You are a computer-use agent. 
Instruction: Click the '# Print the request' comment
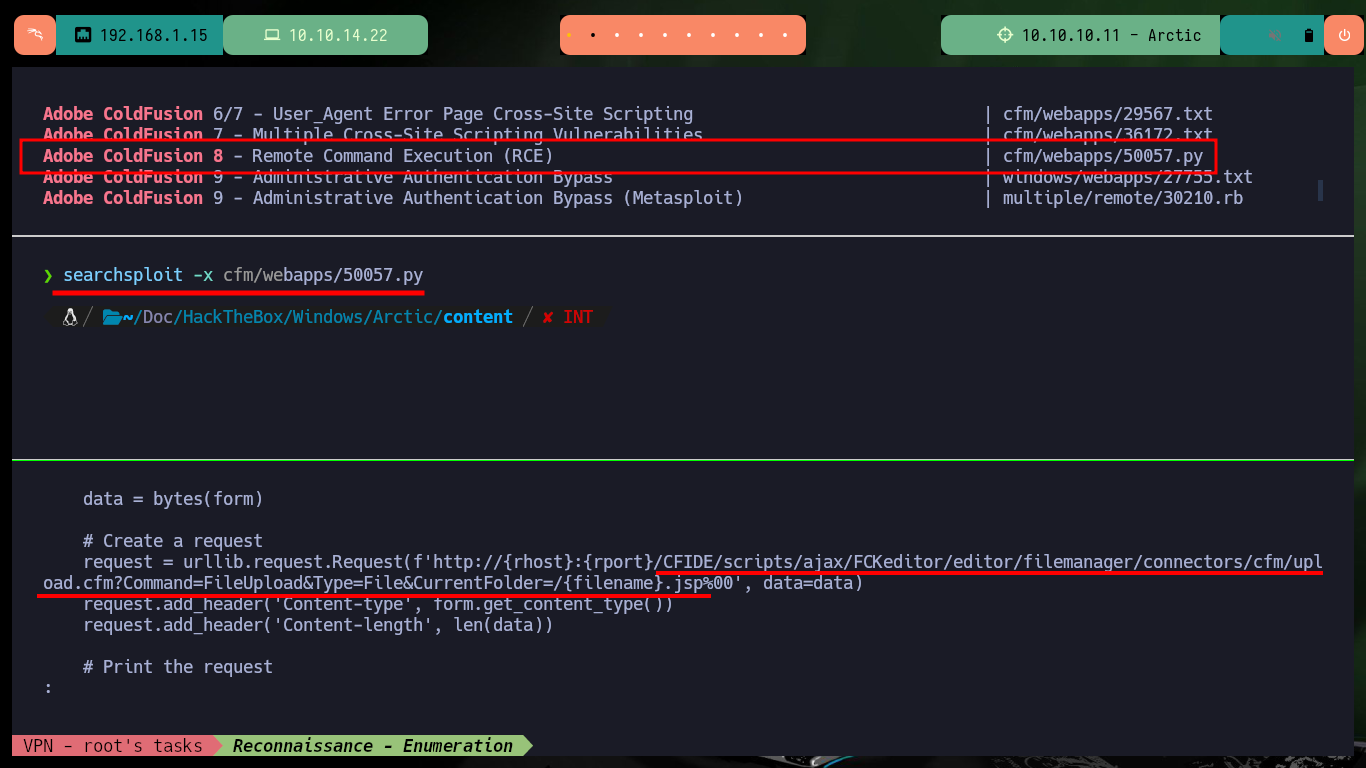click(178, 667)
